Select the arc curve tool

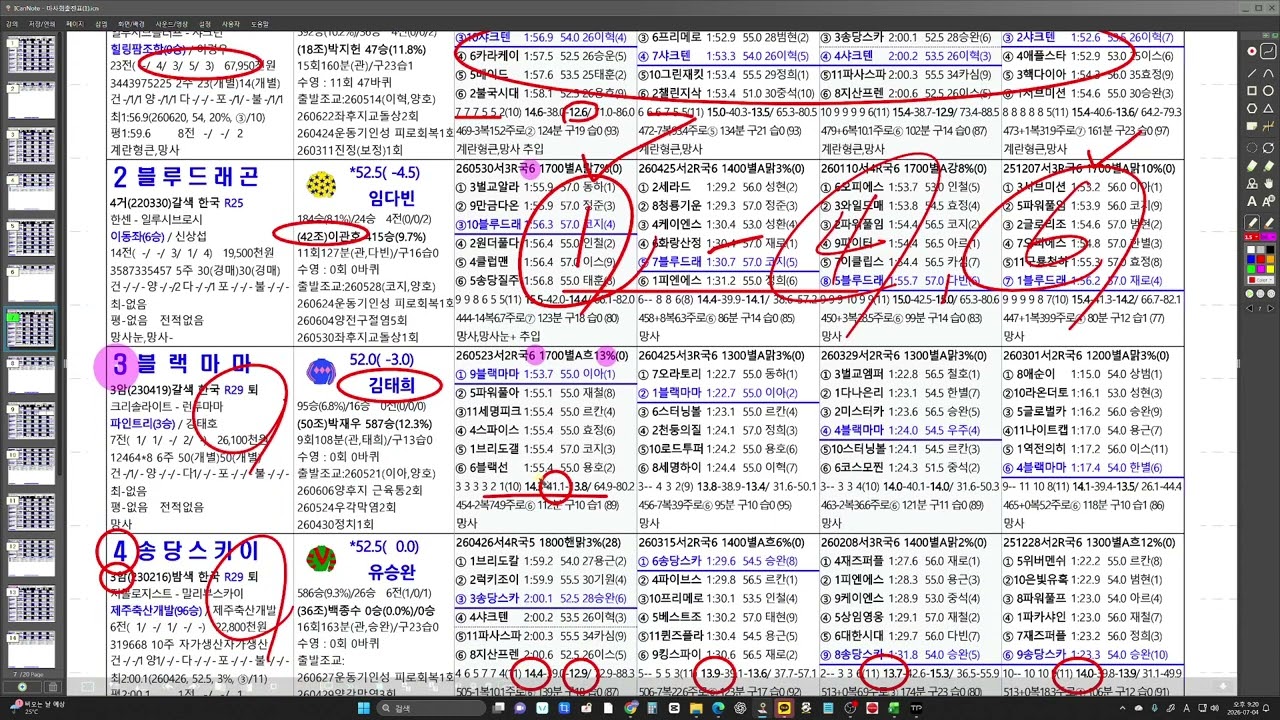click(x=1268, y=73)
